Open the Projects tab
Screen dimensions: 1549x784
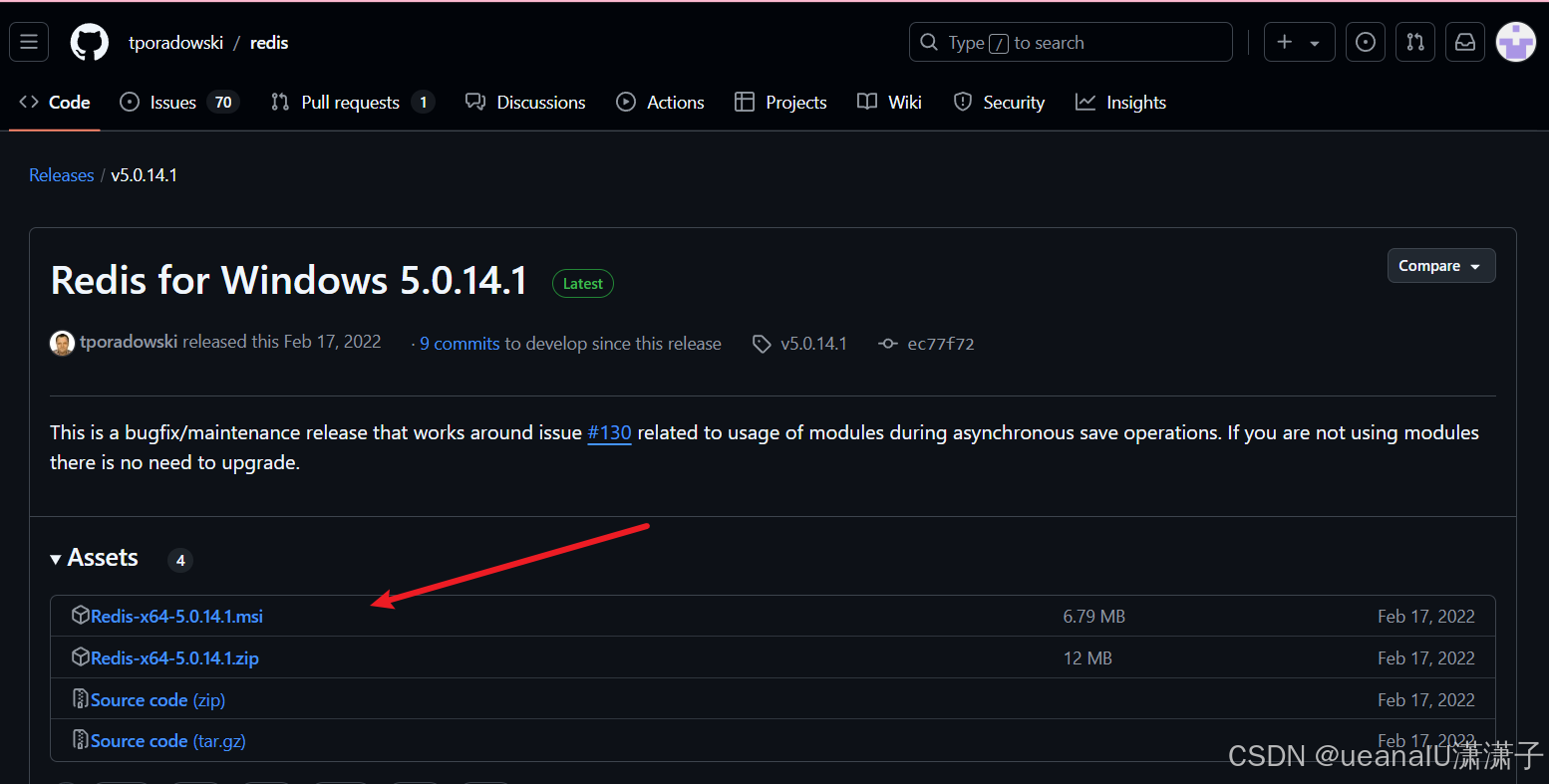pyautogui.click(x=780, y=102)
